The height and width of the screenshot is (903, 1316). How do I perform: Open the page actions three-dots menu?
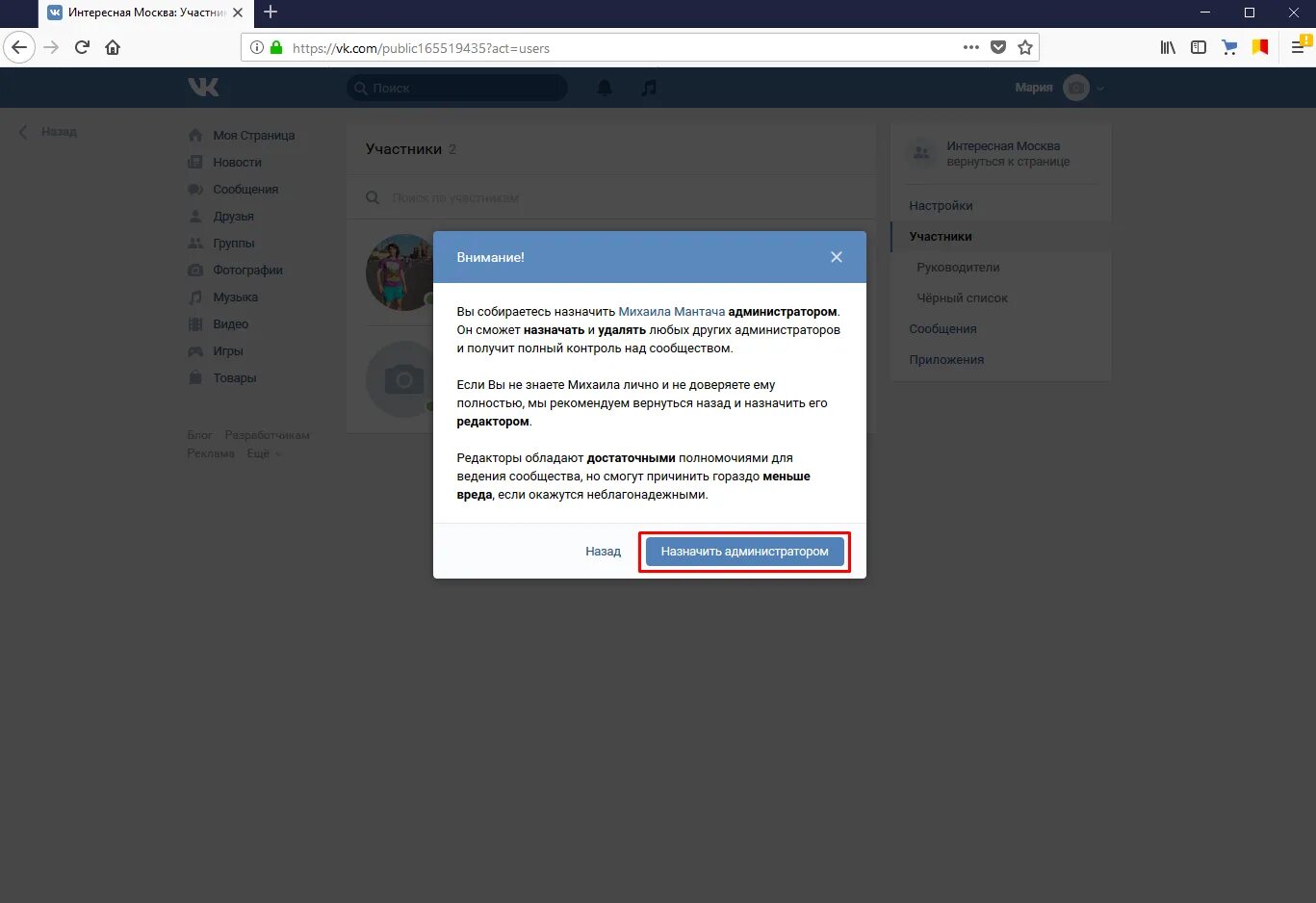(x=970, y=47)
